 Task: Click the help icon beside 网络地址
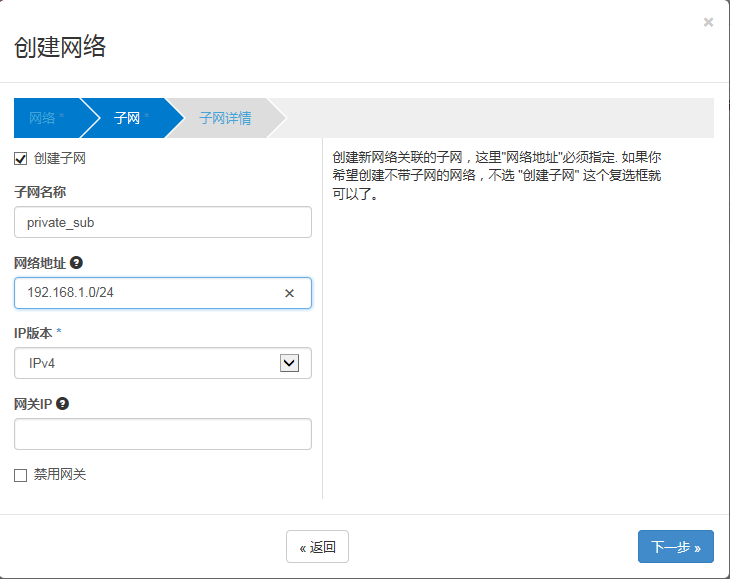76,263
